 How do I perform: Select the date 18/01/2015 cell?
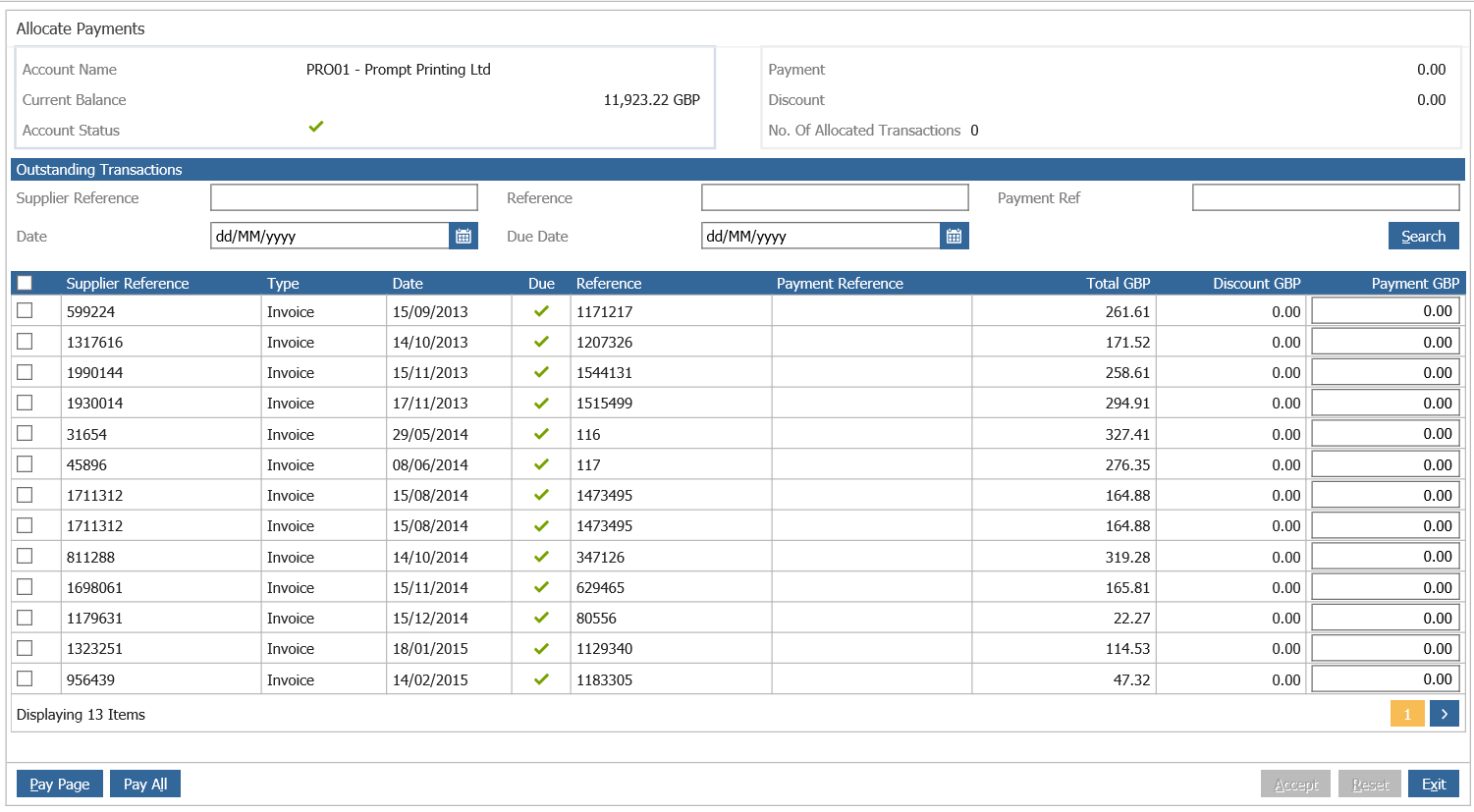pos(449,648)
